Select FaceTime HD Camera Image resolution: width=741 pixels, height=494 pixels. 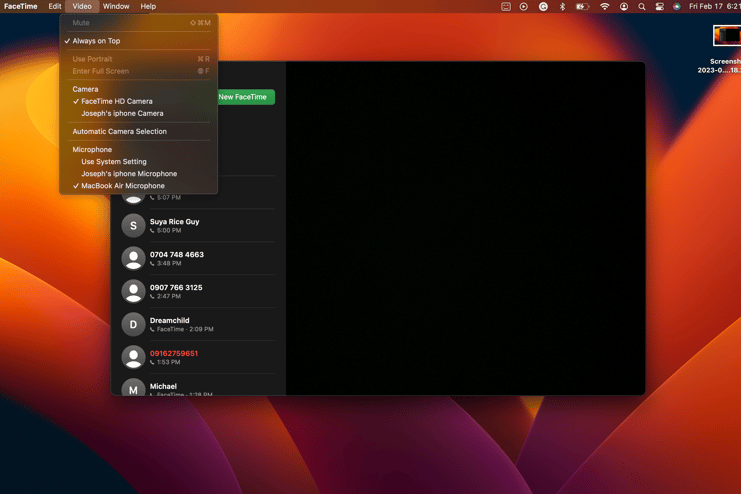[138, 101]
